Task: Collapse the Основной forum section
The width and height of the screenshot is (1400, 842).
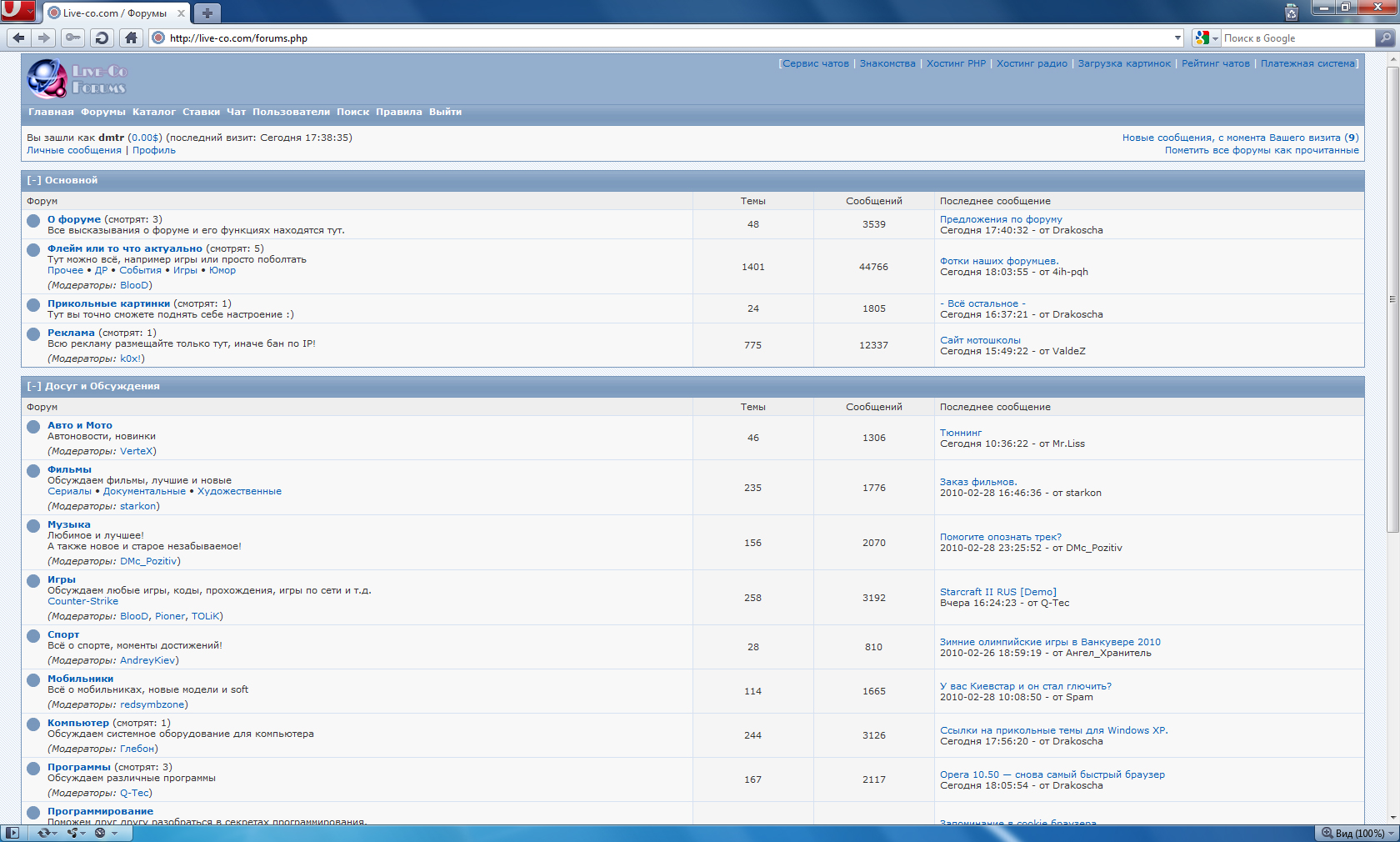Action: click(33, 180)
